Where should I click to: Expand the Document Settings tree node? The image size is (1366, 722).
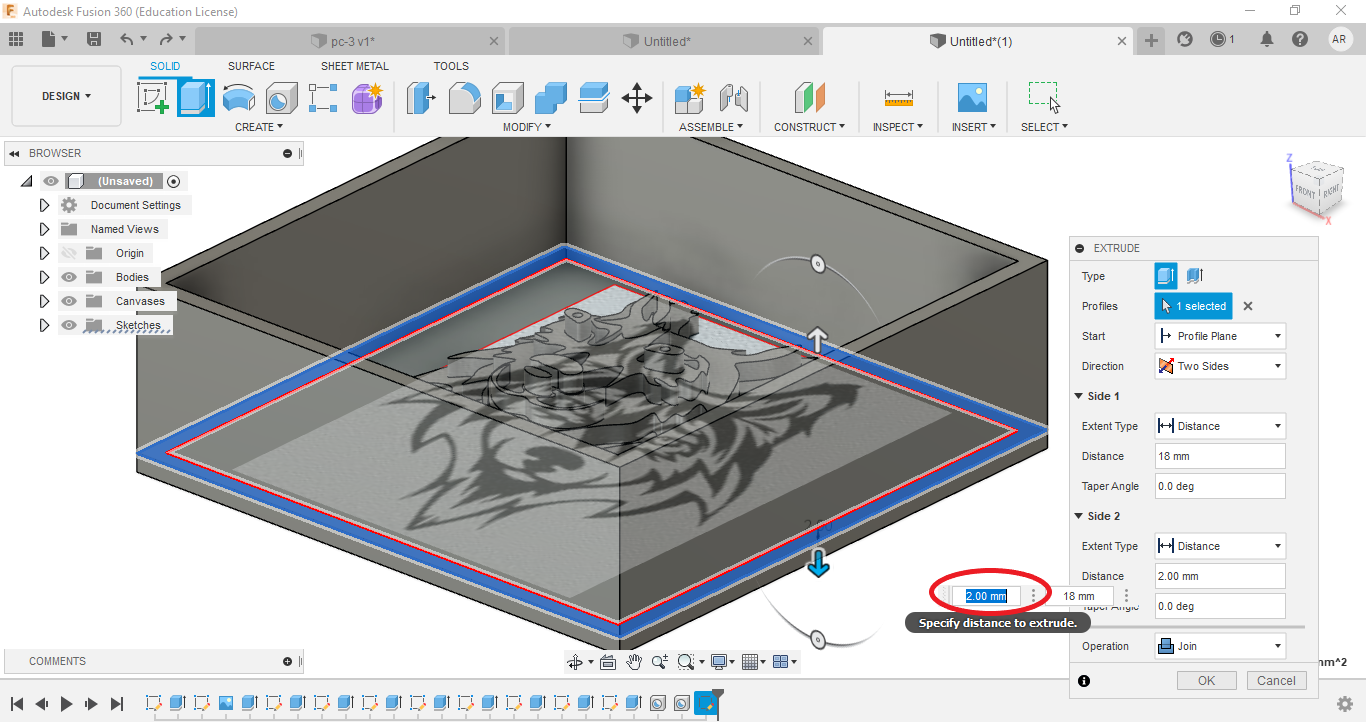44,205
